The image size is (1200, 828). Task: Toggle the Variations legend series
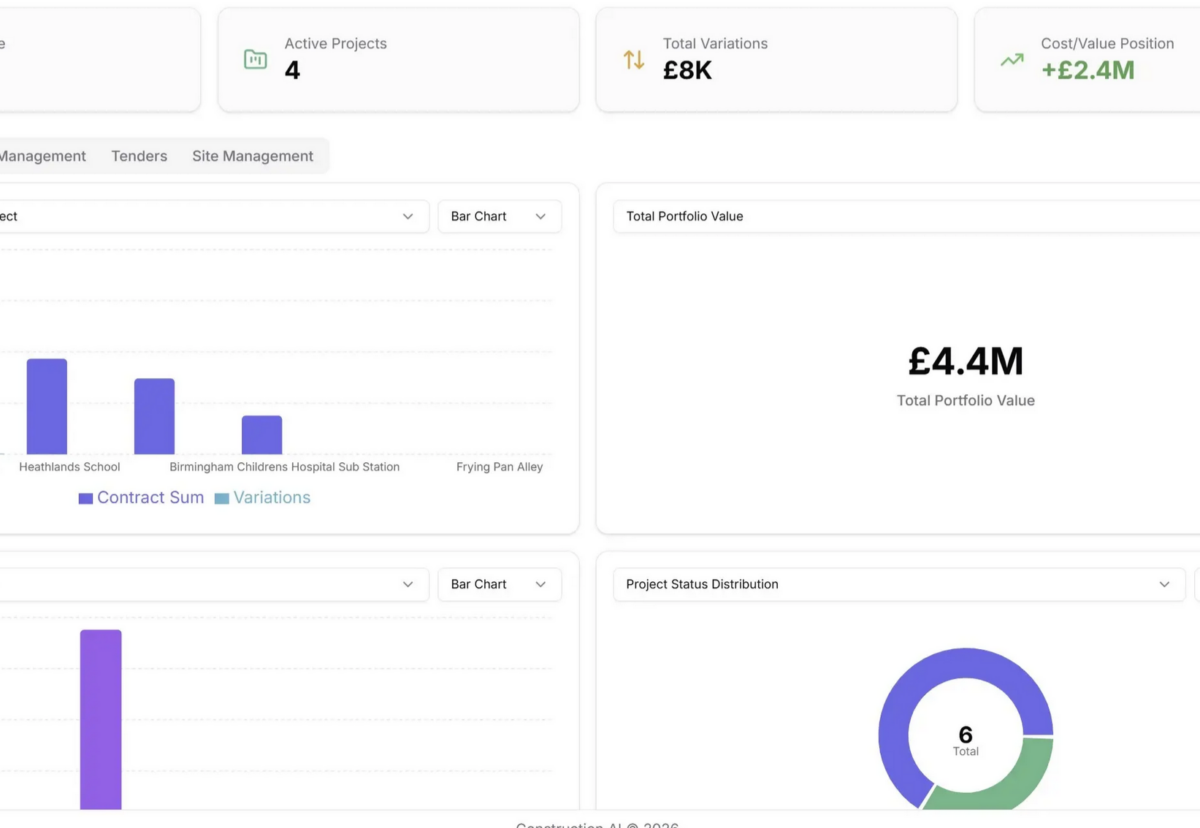[262, 498]
